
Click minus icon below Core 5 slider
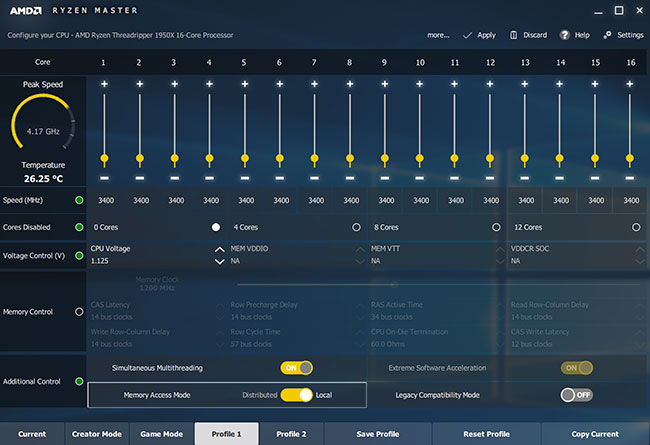[244, 177]
